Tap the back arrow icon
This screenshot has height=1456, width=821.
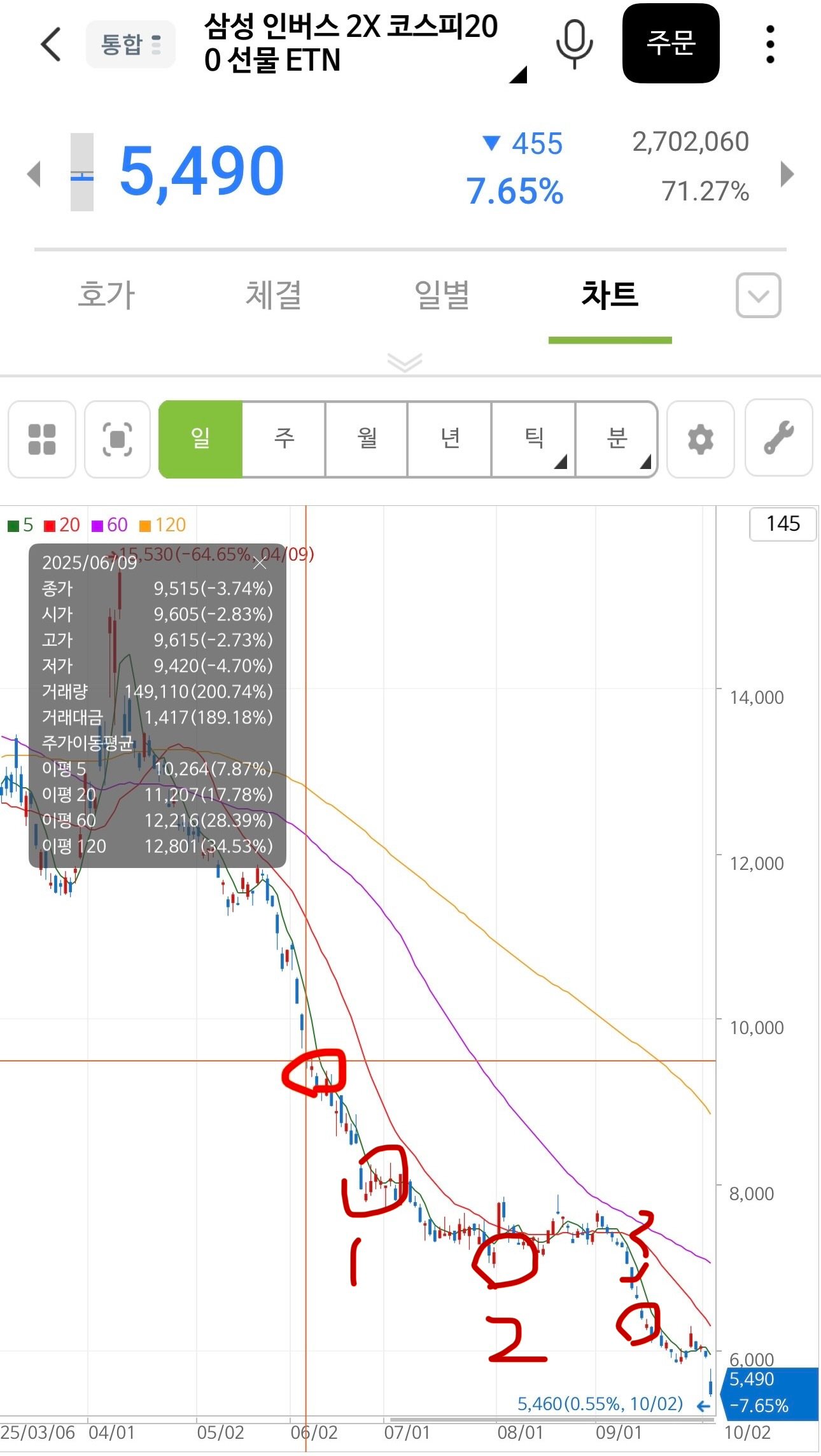pyautogui.click(x=51, y=44)
